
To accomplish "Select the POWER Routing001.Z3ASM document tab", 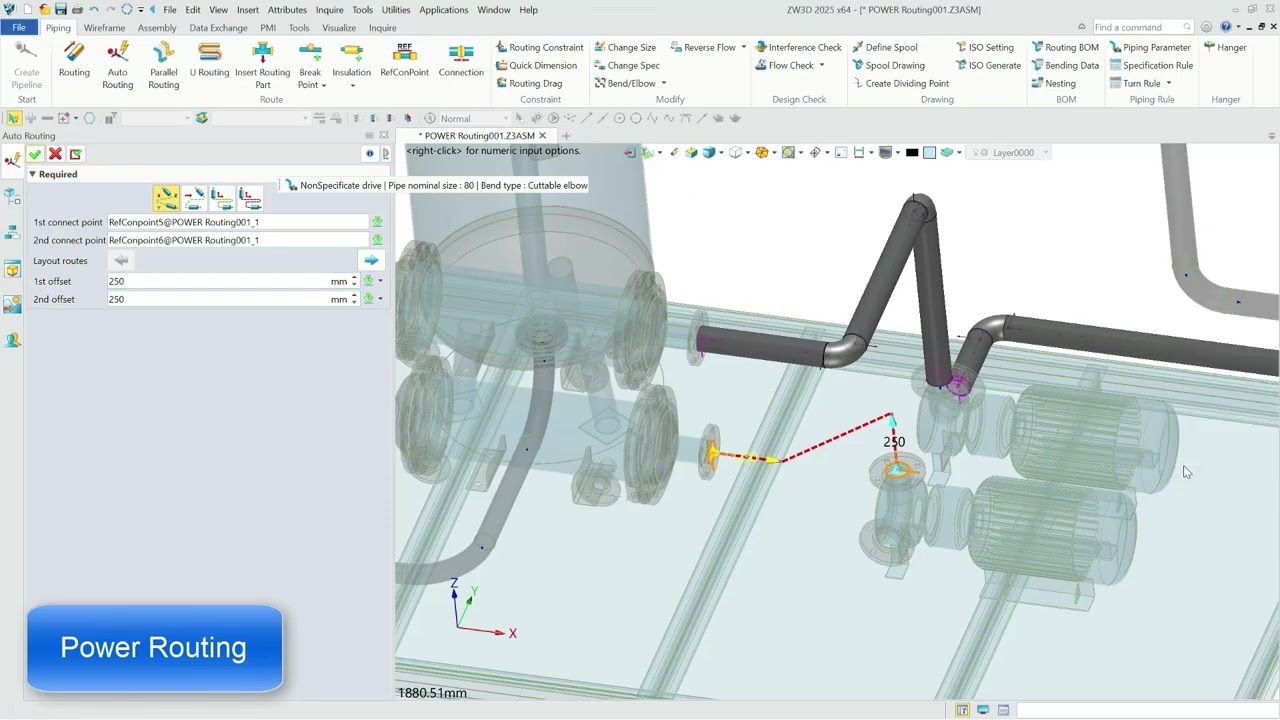I will 477,136.
